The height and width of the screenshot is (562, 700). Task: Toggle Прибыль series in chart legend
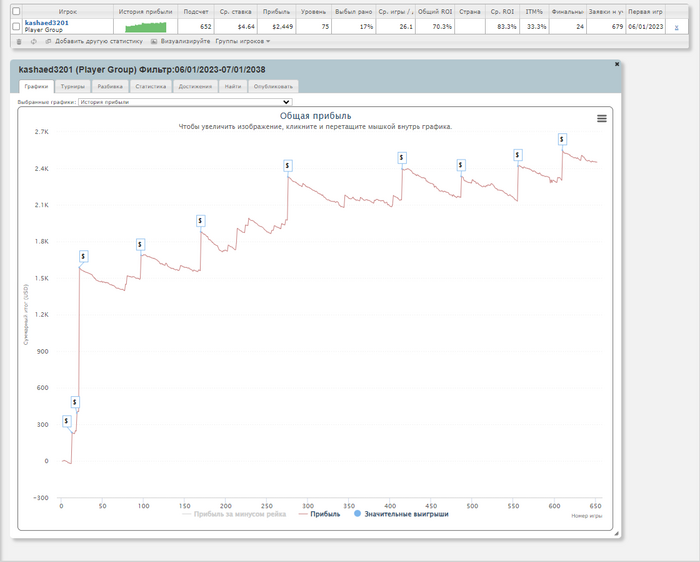tap(320, 514)
